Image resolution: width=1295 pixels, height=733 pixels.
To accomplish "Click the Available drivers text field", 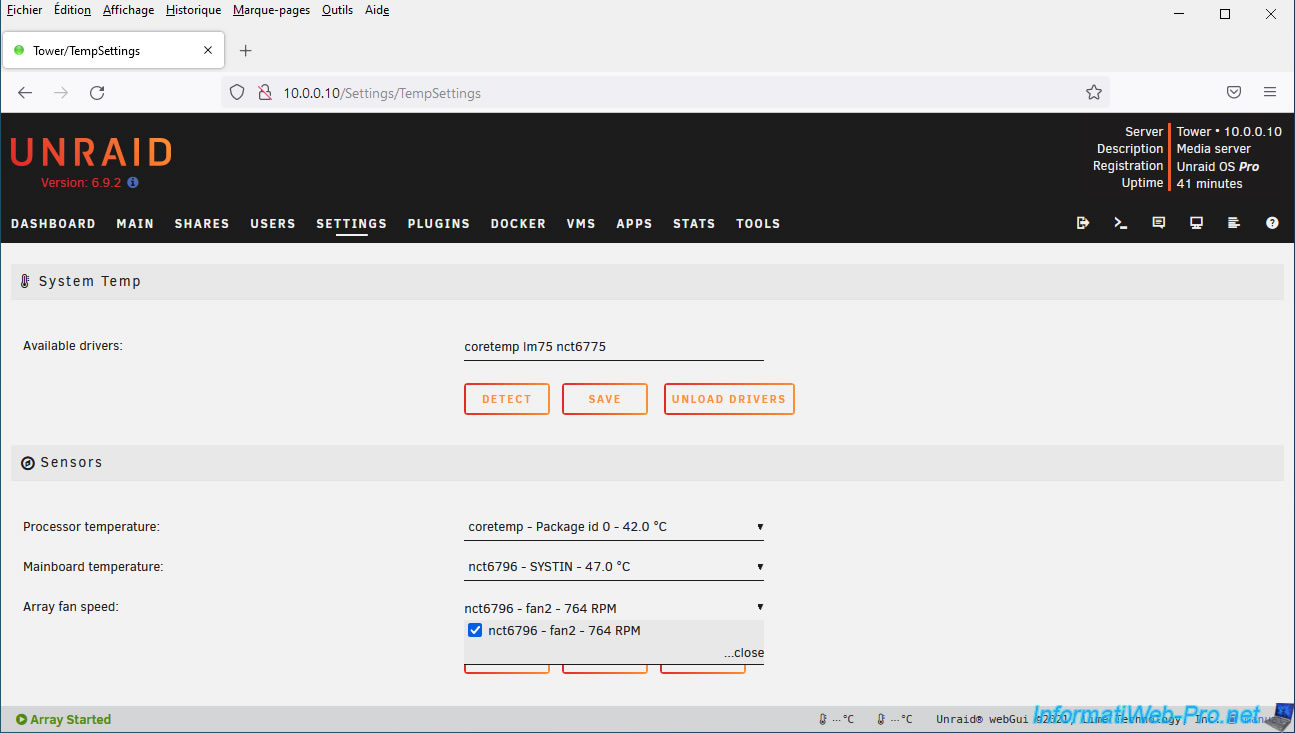I will coord(613,347).
